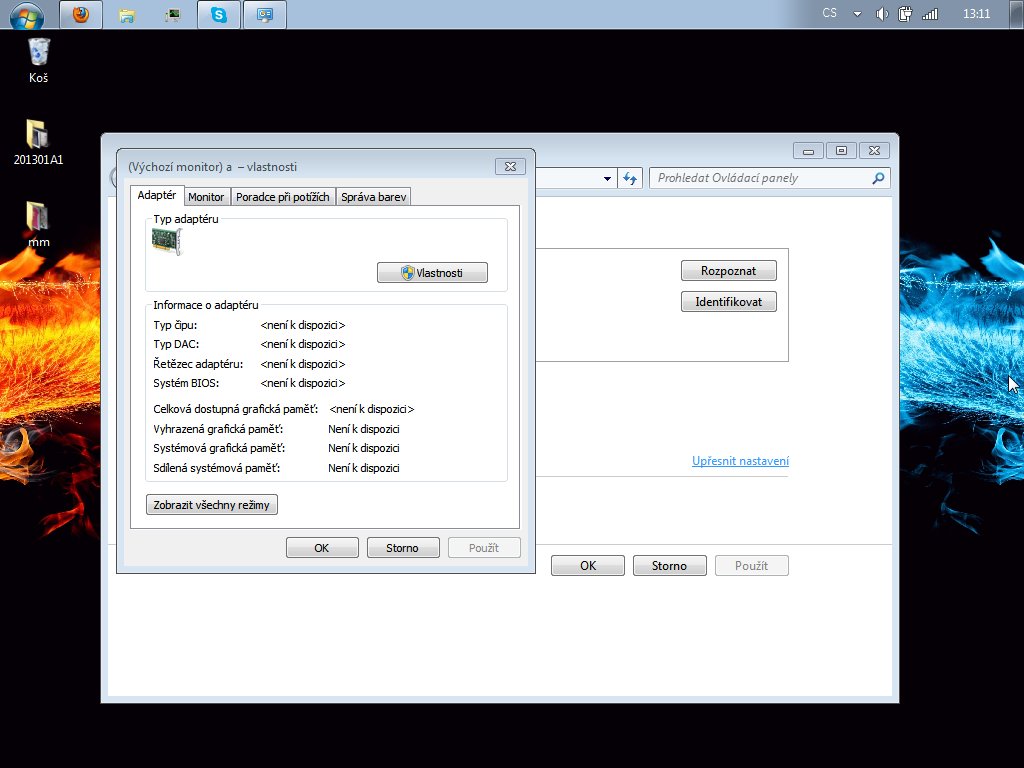The image size is (1024, 768).
Task: Open Windows Explorer taskbar icon
Action: point(127,14)
